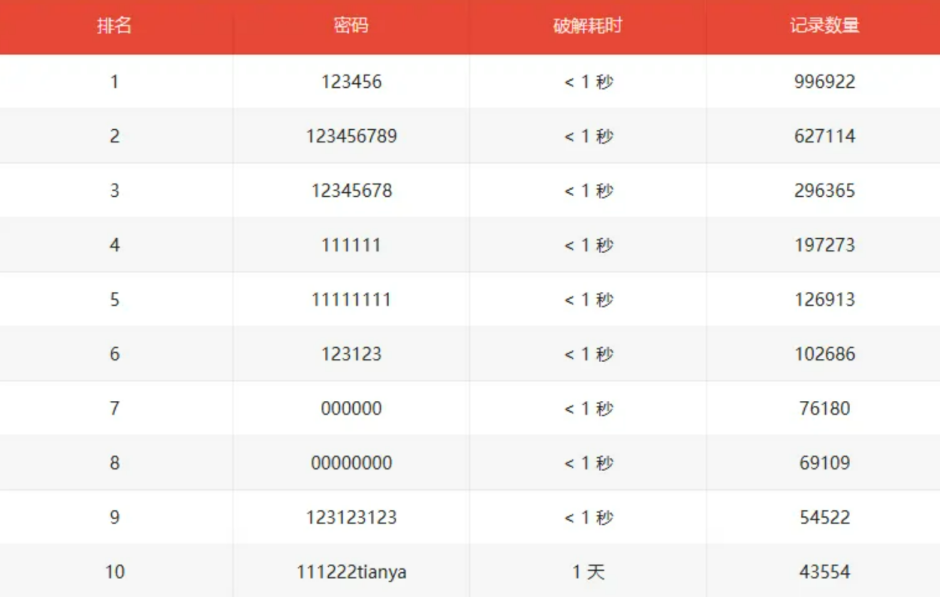This screenshot has width=940, height=597.
Task: Click record count 296365
Action: click(x=825, y=191)
